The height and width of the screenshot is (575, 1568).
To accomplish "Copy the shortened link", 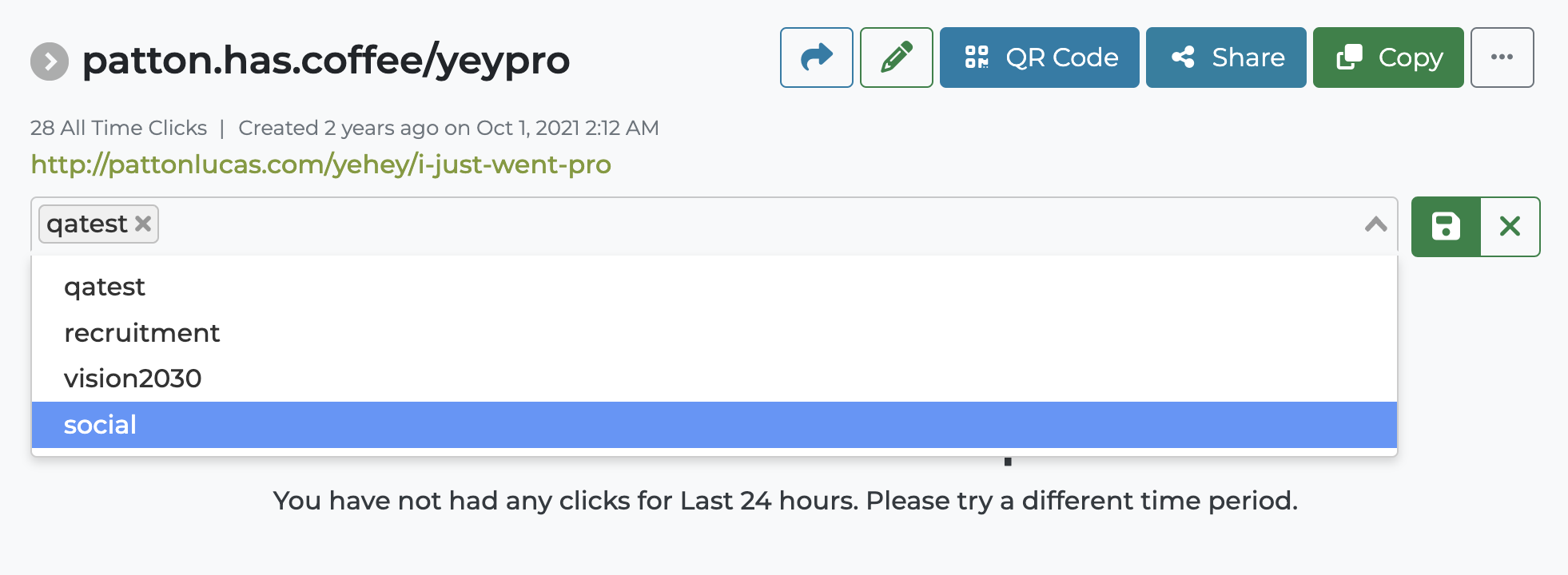I will point(1387,57).
